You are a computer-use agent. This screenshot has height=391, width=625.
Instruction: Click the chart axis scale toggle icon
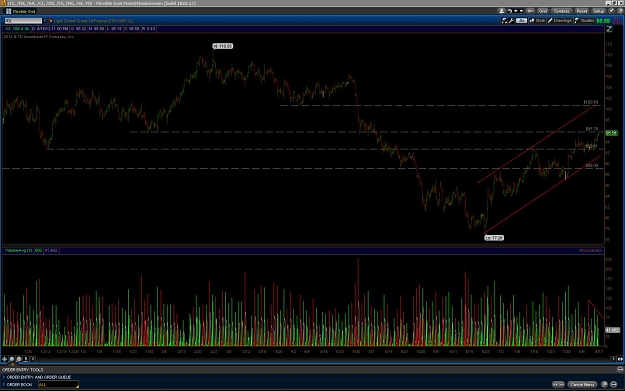click(609, 29)
